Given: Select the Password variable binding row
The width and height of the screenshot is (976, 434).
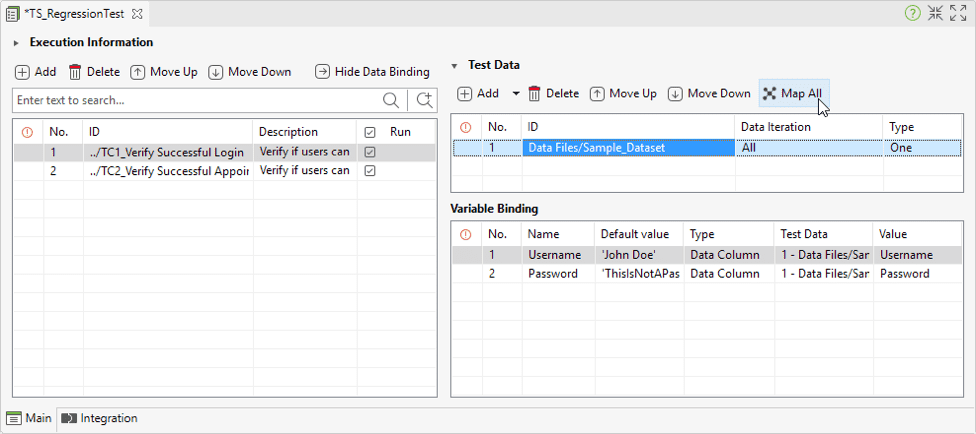Looking at the screenshot, I should click(706, 274).
